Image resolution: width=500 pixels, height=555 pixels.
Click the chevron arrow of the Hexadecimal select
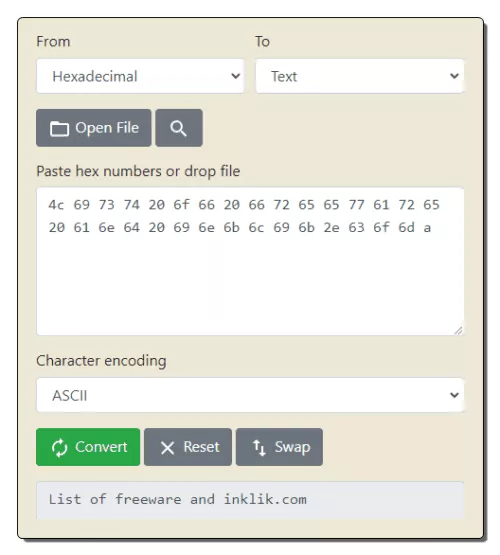[236, 76]
